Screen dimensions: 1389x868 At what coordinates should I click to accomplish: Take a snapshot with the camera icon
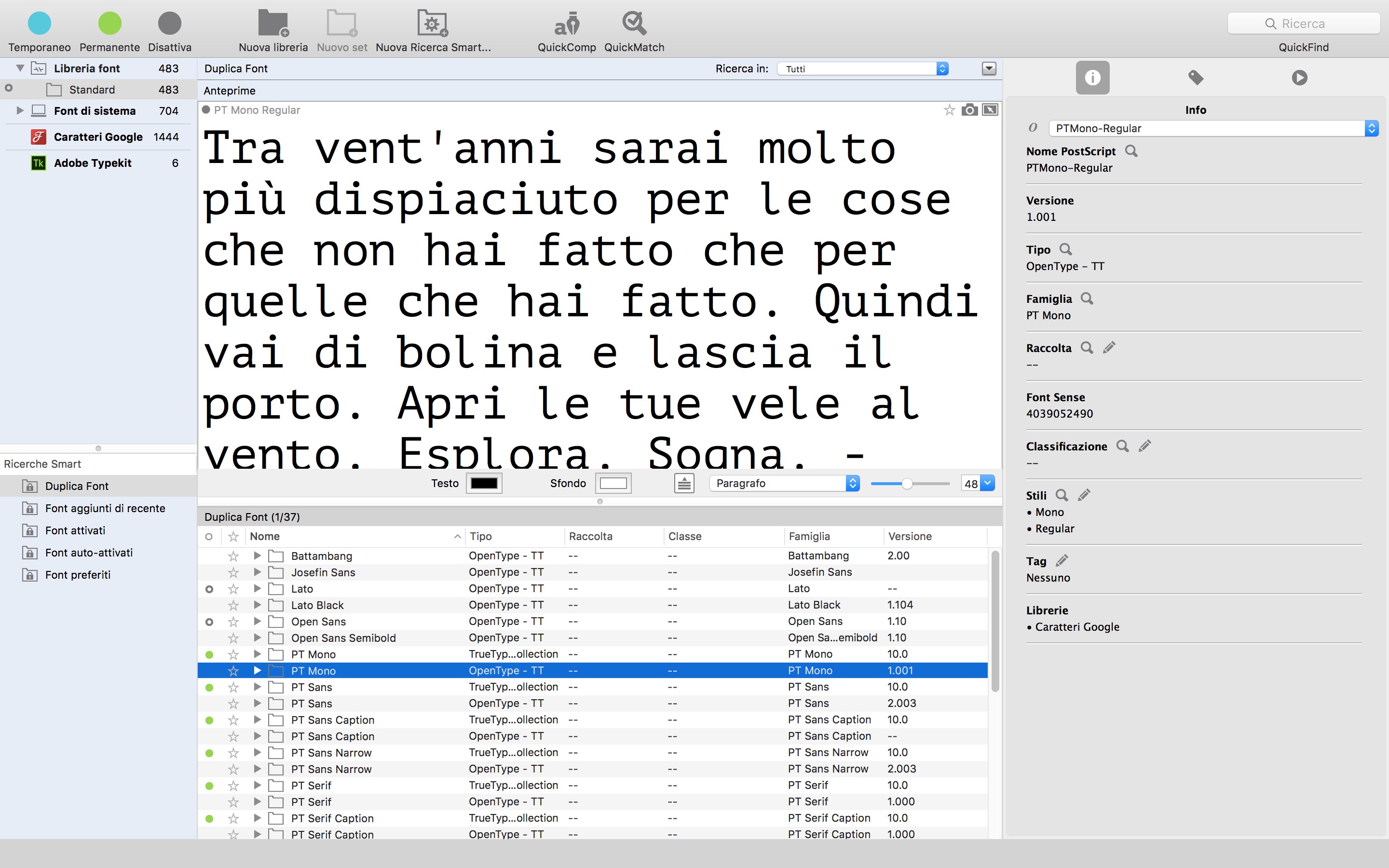pos(969,109)
